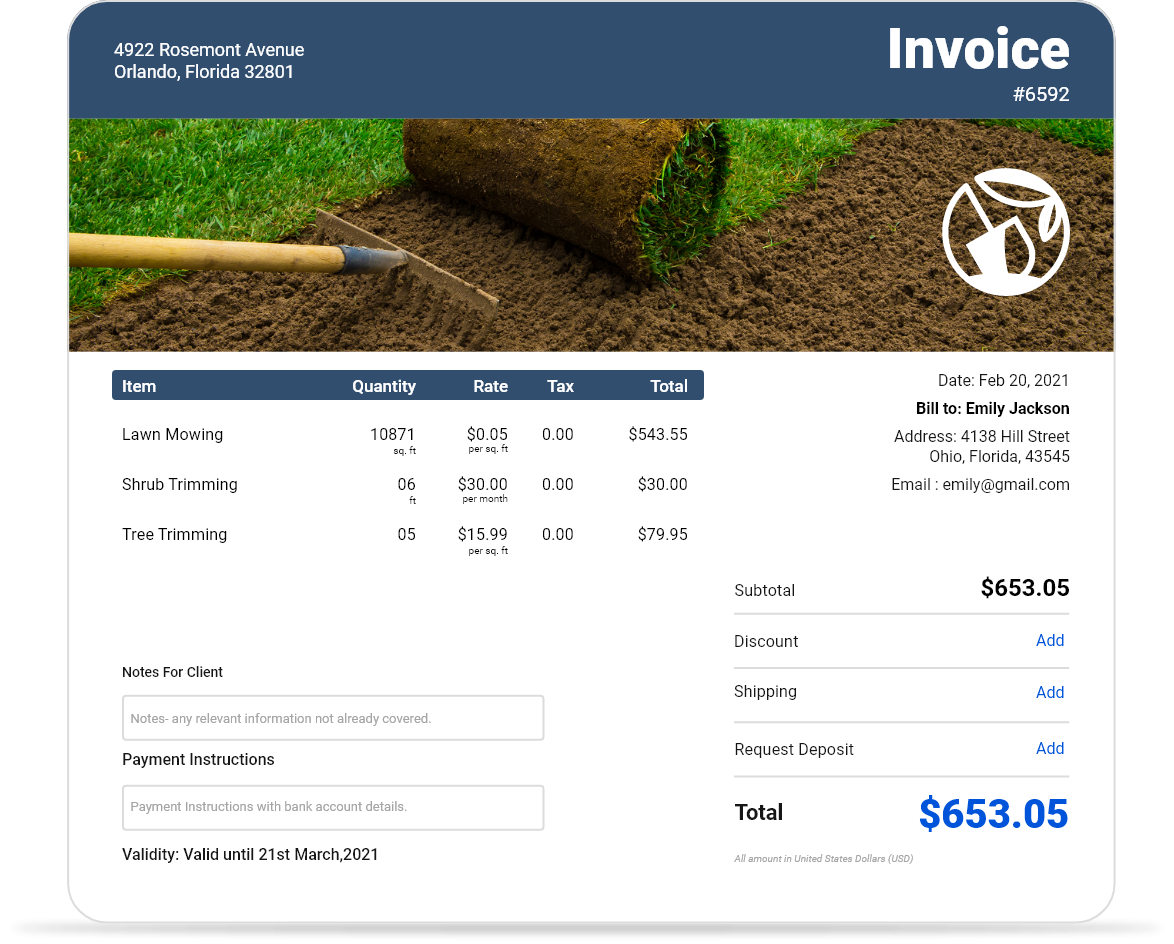Viewport: 1174px width, 944px height.
Task: Select the Quantity column header
Action: point(384,386)
